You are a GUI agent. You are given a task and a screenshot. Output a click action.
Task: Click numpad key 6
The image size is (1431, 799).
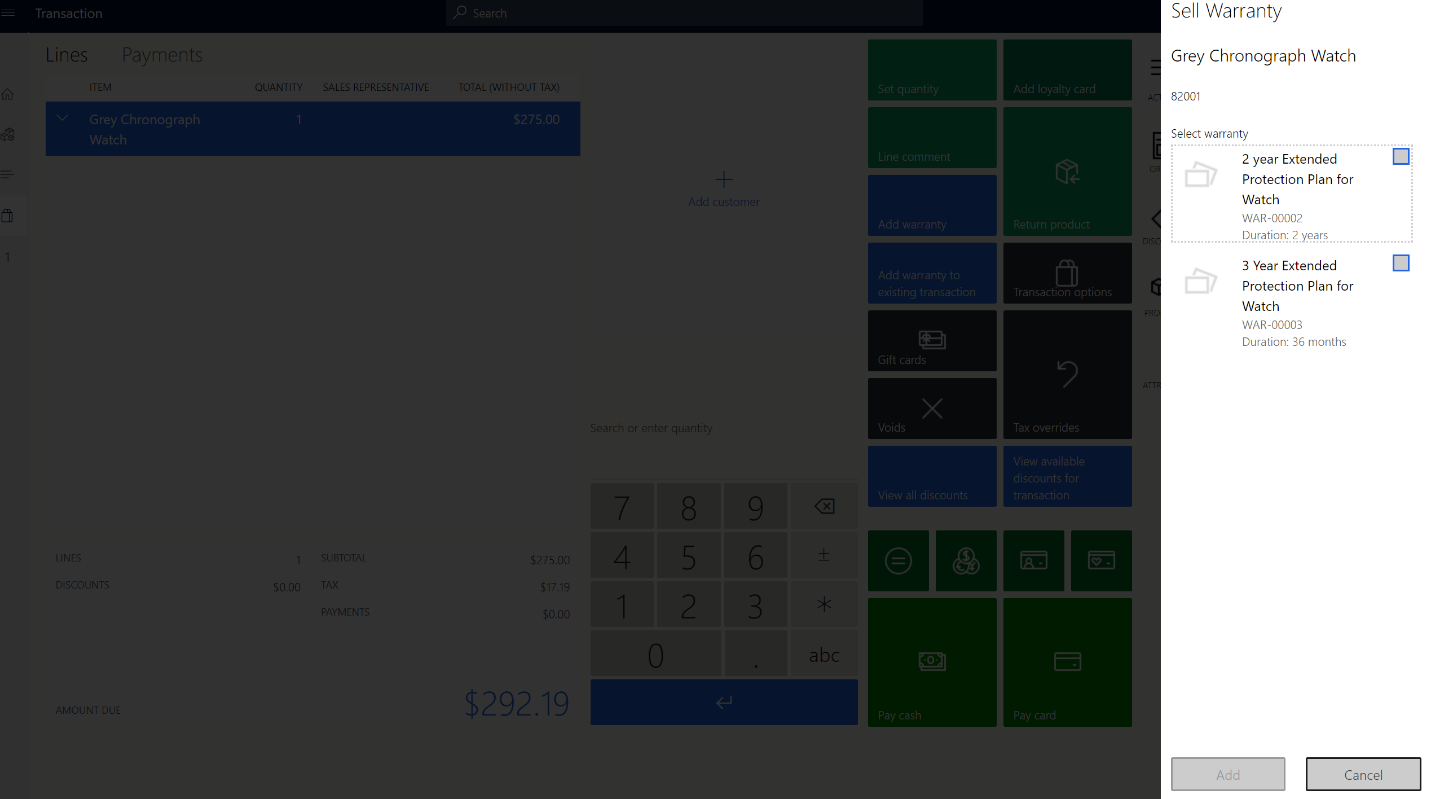click(x=756, y=556)
